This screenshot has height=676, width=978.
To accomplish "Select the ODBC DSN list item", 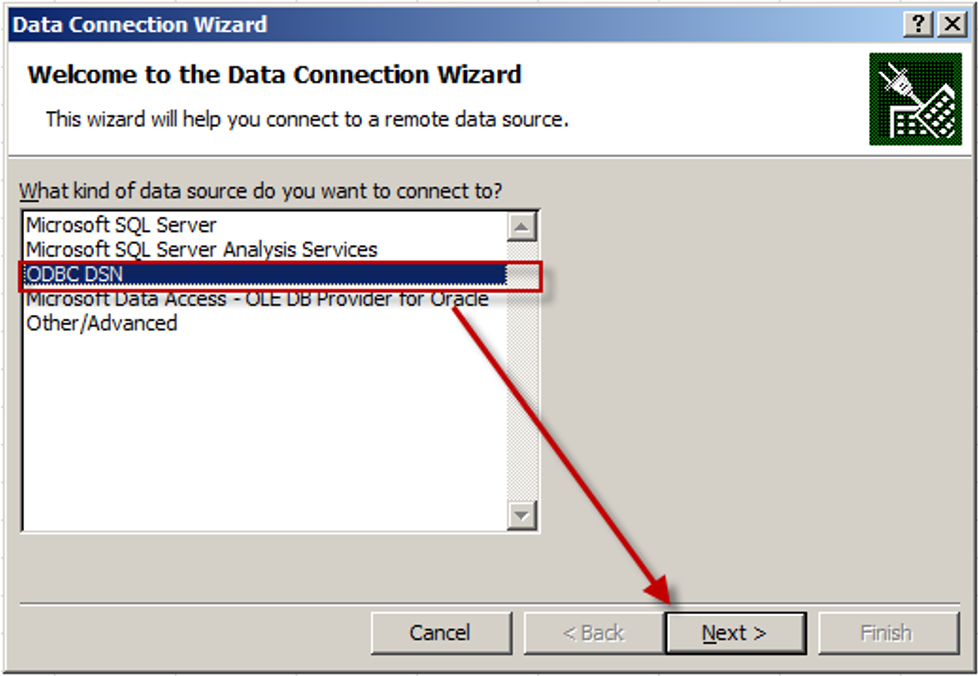I will point(75,274).
